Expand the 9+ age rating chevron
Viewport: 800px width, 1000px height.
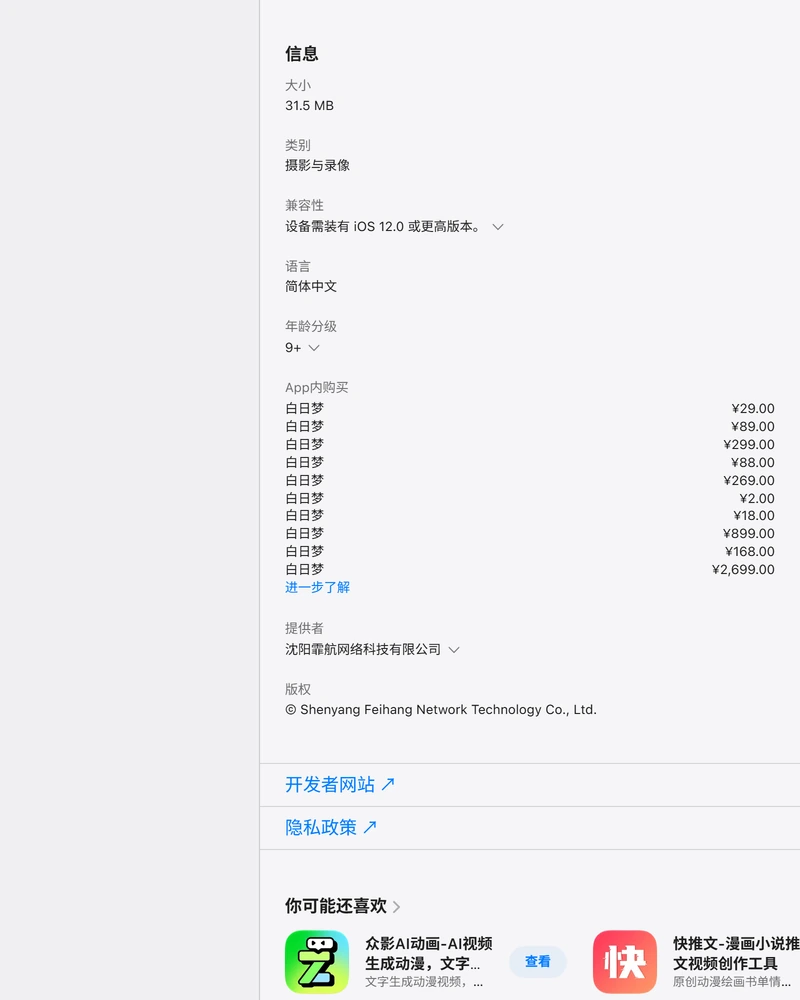click(314, 348)
